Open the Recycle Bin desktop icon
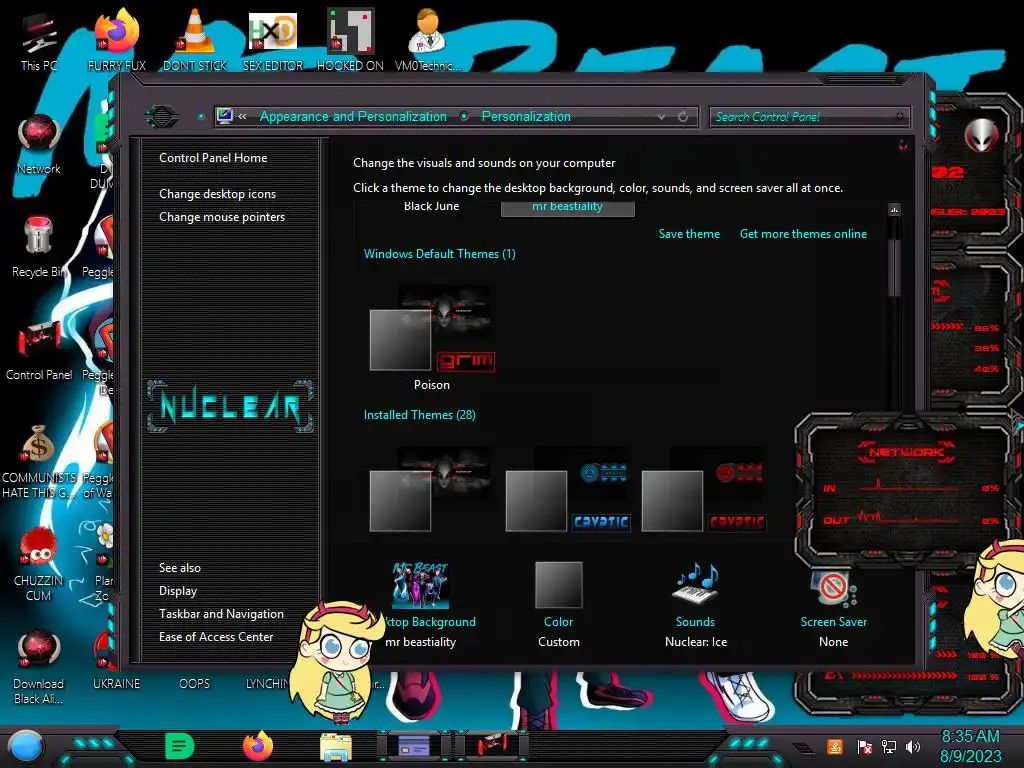This screenshot has height=768, width=1024. pos(39,247)
